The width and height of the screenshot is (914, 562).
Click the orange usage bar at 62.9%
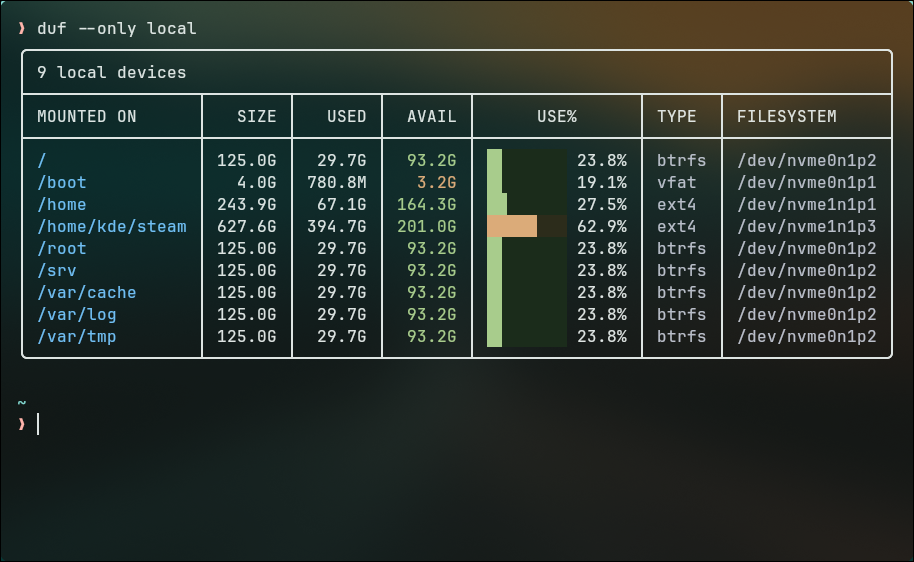coord(512,226)
